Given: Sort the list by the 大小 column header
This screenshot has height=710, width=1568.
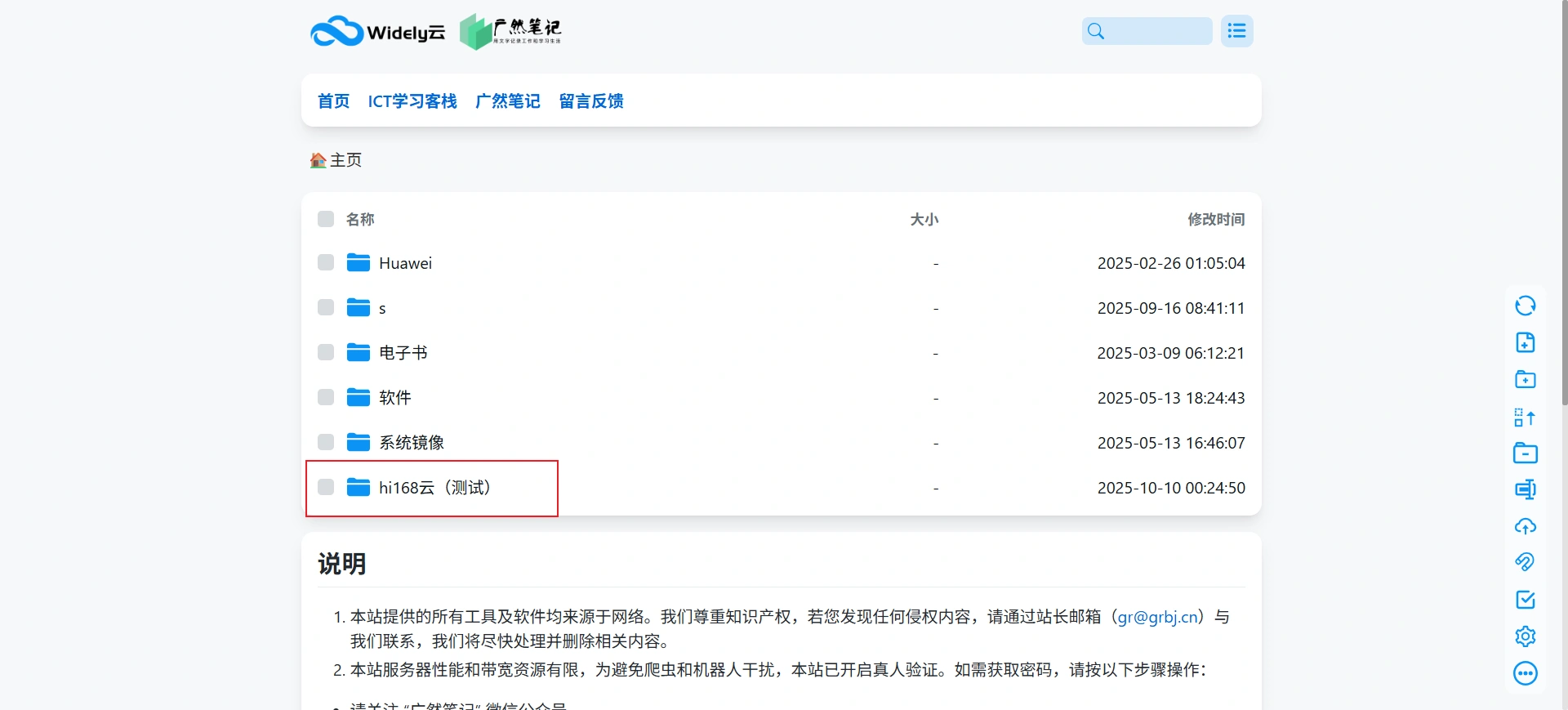Looking at the screenshot, I should (x=924, y=219).
